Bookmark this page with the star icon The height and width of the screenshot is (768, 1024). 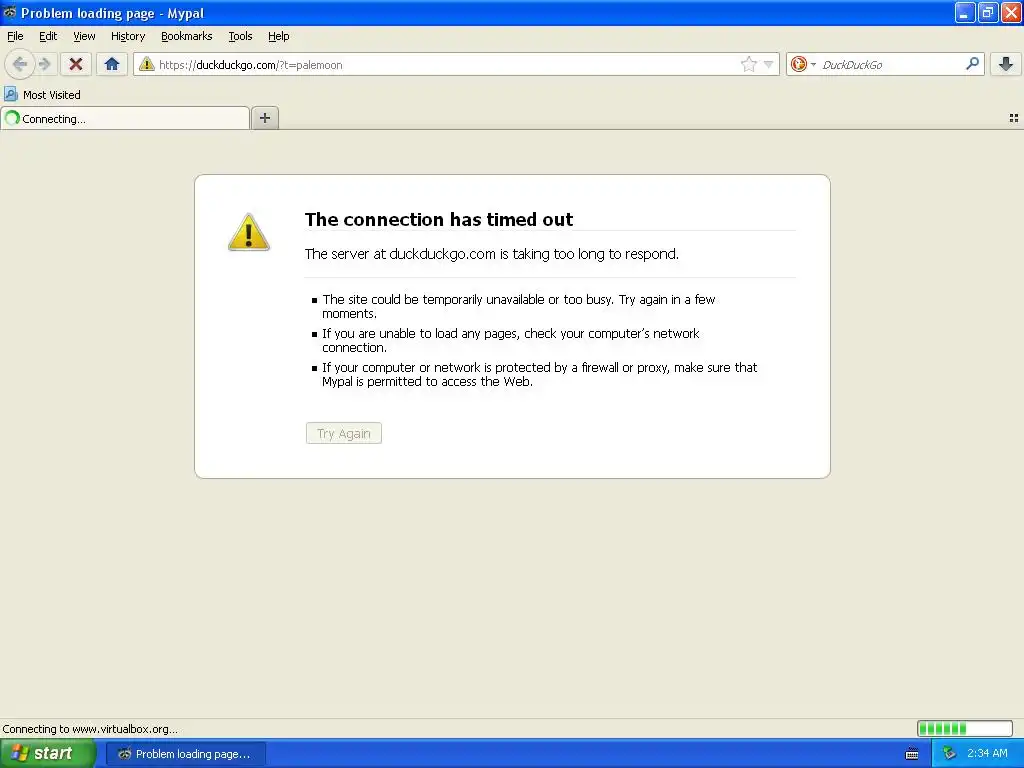coord(748,64)
